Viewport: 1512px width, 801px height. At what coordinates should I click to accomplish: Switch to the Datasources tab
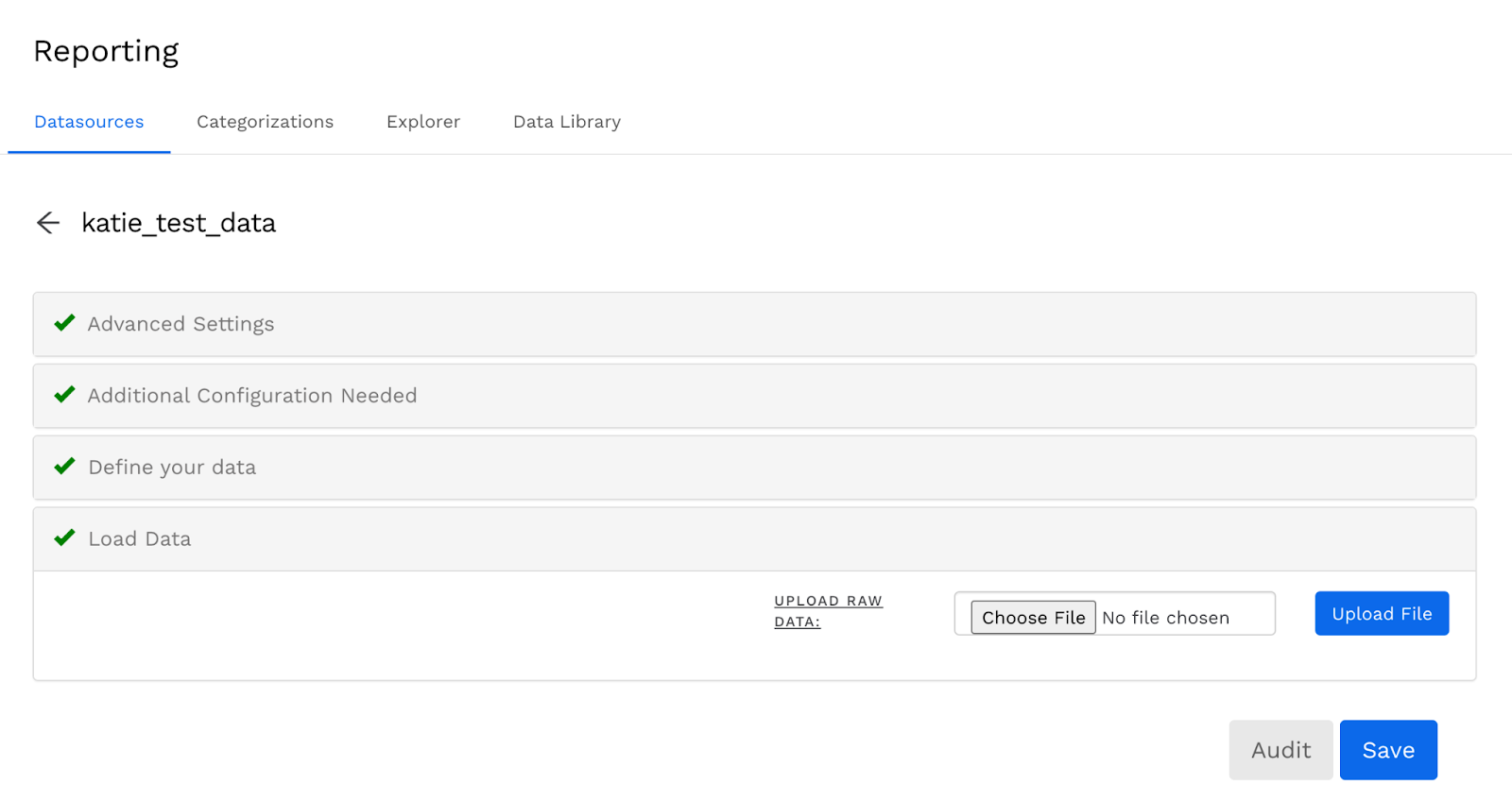(x=89, y=122)
